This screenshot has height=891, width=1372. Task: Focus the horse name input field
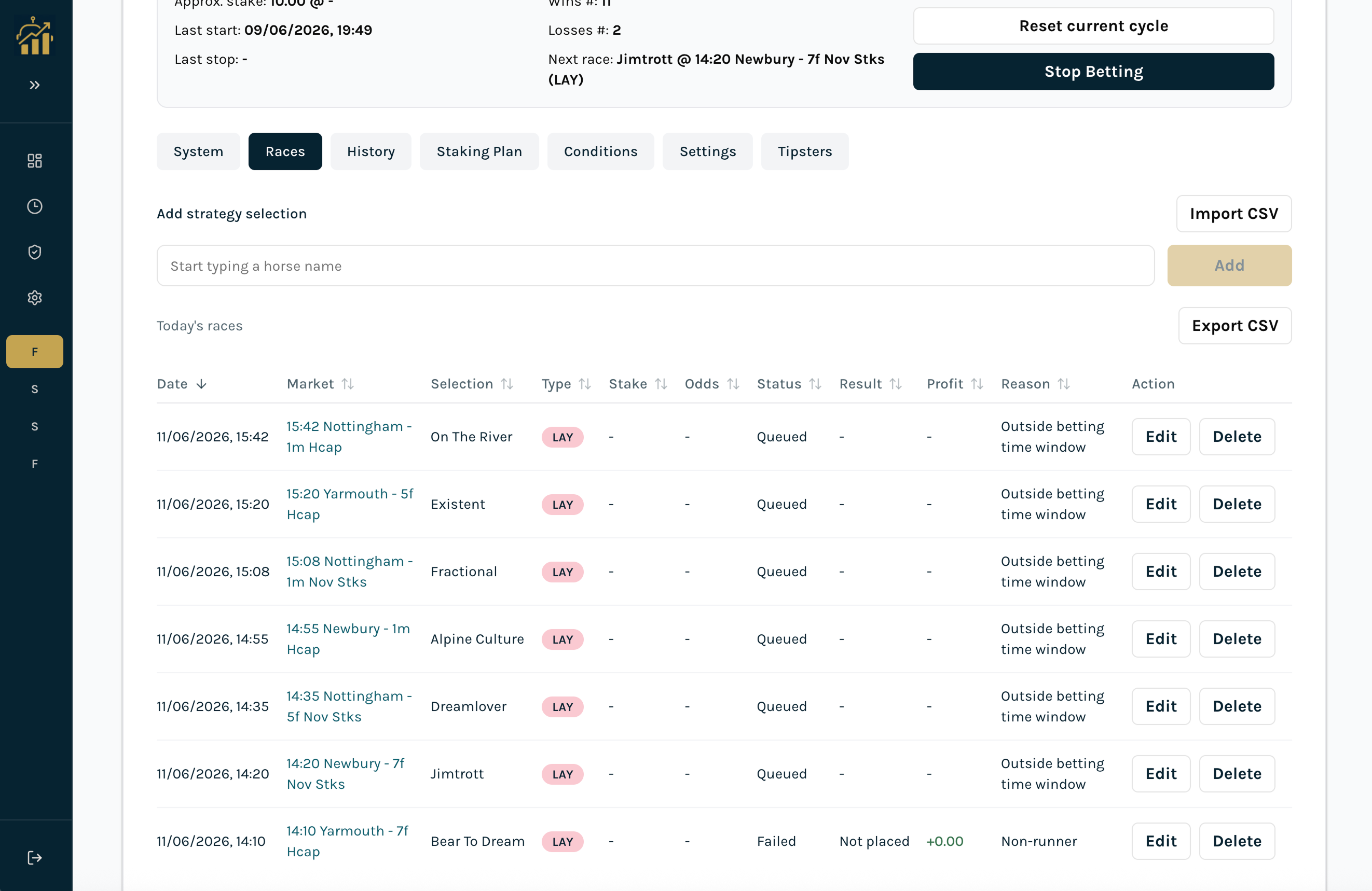tap(655, 266)
